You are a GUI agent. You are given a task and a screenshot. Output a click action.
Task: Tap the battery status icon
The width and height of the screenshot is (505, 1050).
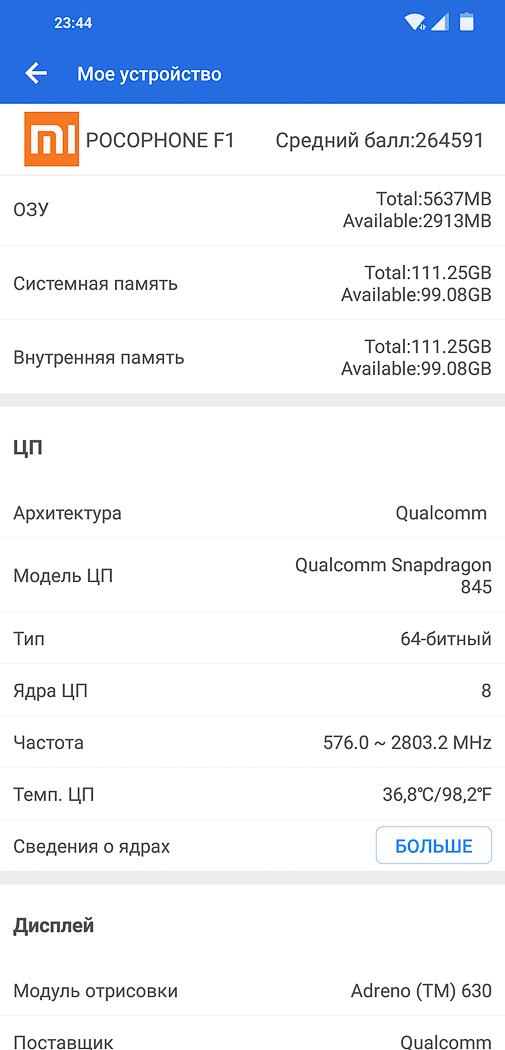point(467,22)
